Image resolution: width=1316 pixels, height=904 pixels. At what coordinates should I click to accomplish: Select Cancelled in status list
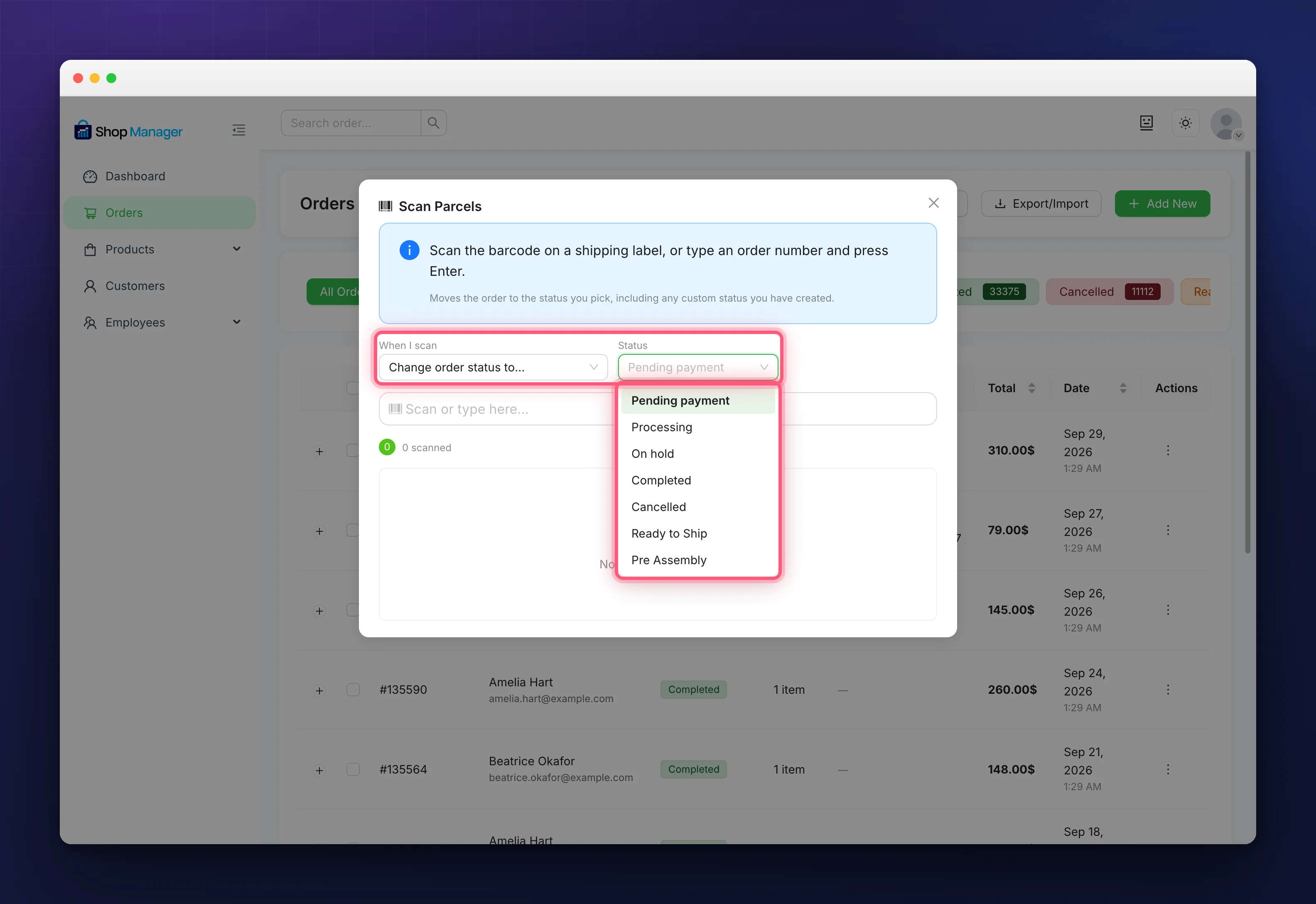[x=697, y=507]
